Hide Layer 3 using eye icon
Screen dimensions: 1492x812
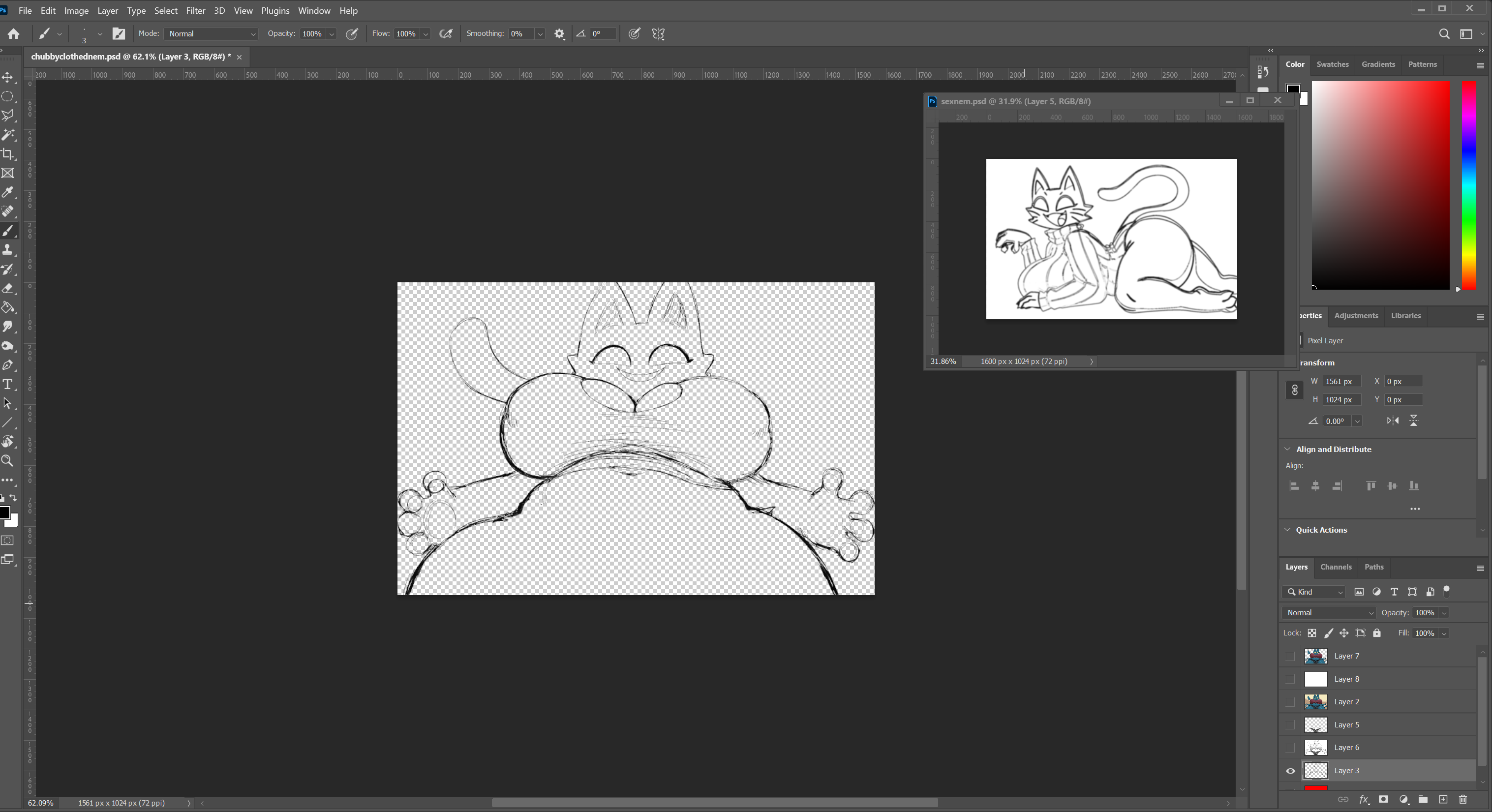click(1290, 771)
